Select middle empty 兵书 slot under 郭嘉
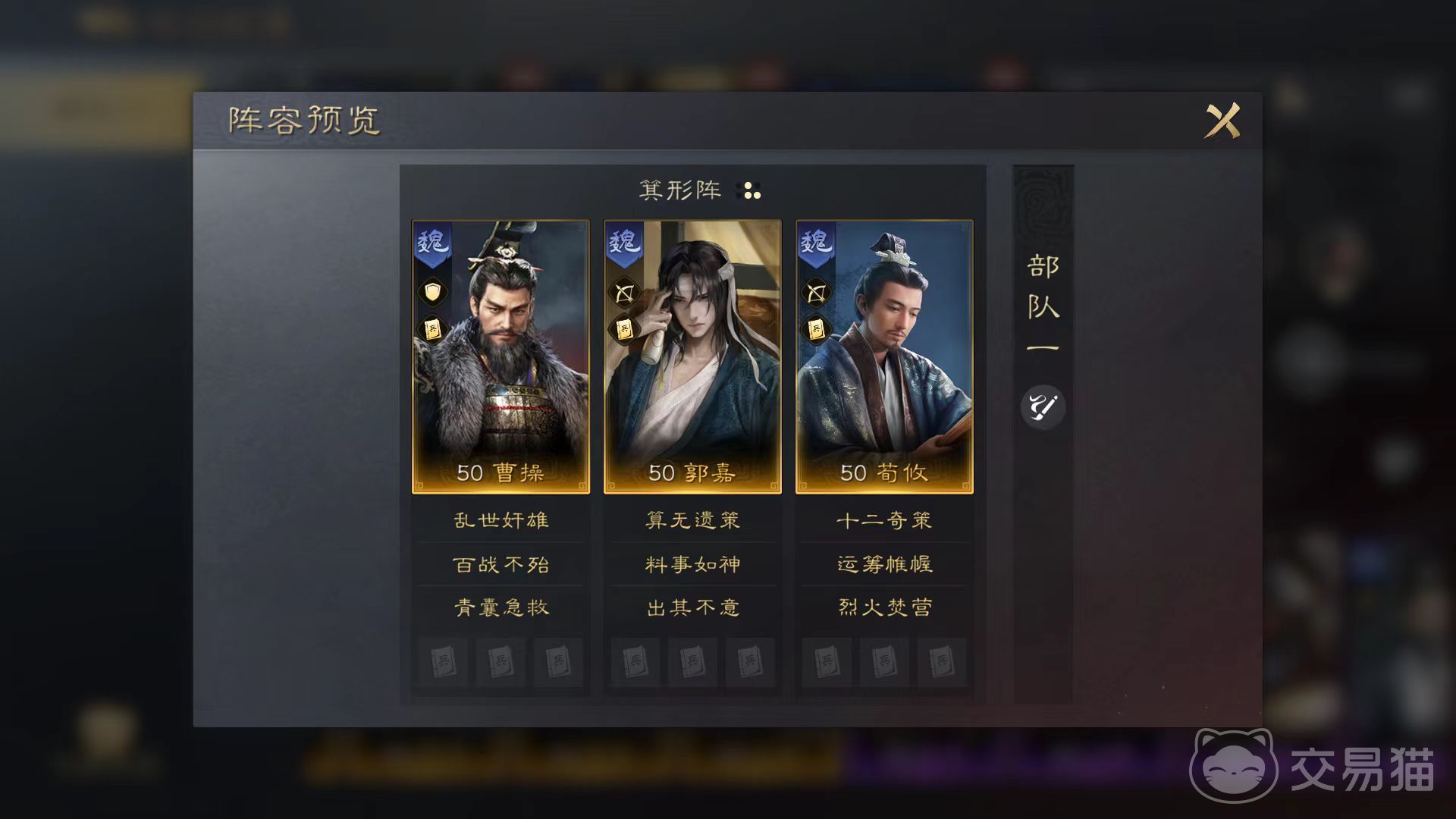The height and width of the screenshot is (819, 1456). point(692,662)
